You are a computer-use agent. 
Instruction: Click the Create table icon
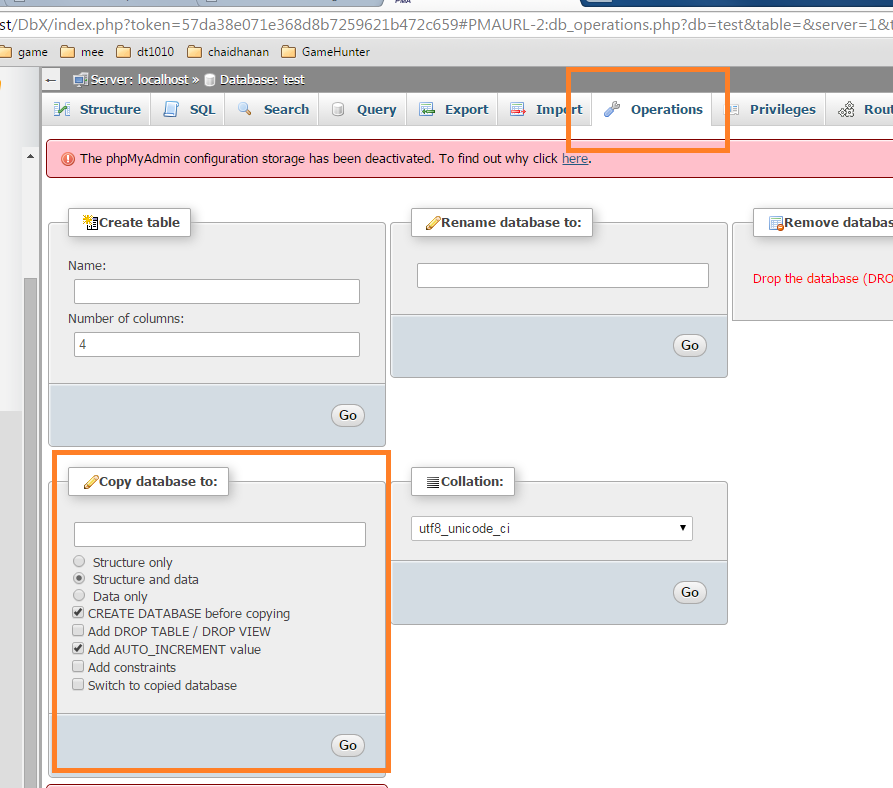tap(91, 222)
